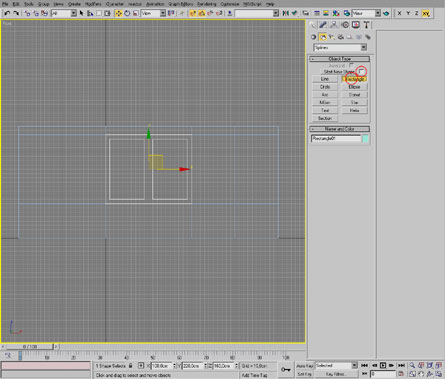Viewport: 445px width, 379px height.
Task: Activate the Select and Scale tool
Action: 136,13
